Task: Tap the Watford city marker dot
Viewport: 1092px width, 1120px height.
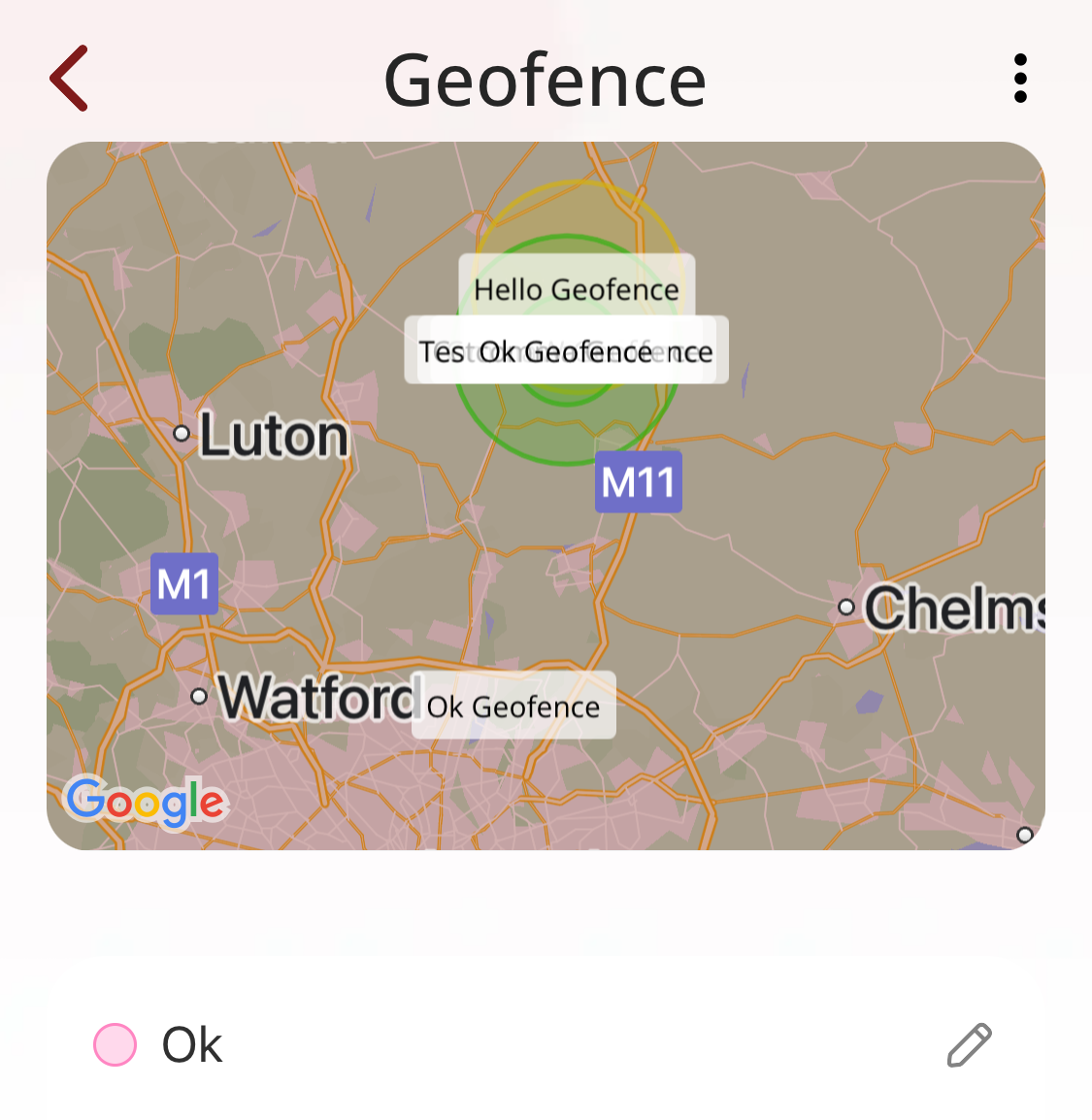Action: pyautogui.click(x=199, y=696)
